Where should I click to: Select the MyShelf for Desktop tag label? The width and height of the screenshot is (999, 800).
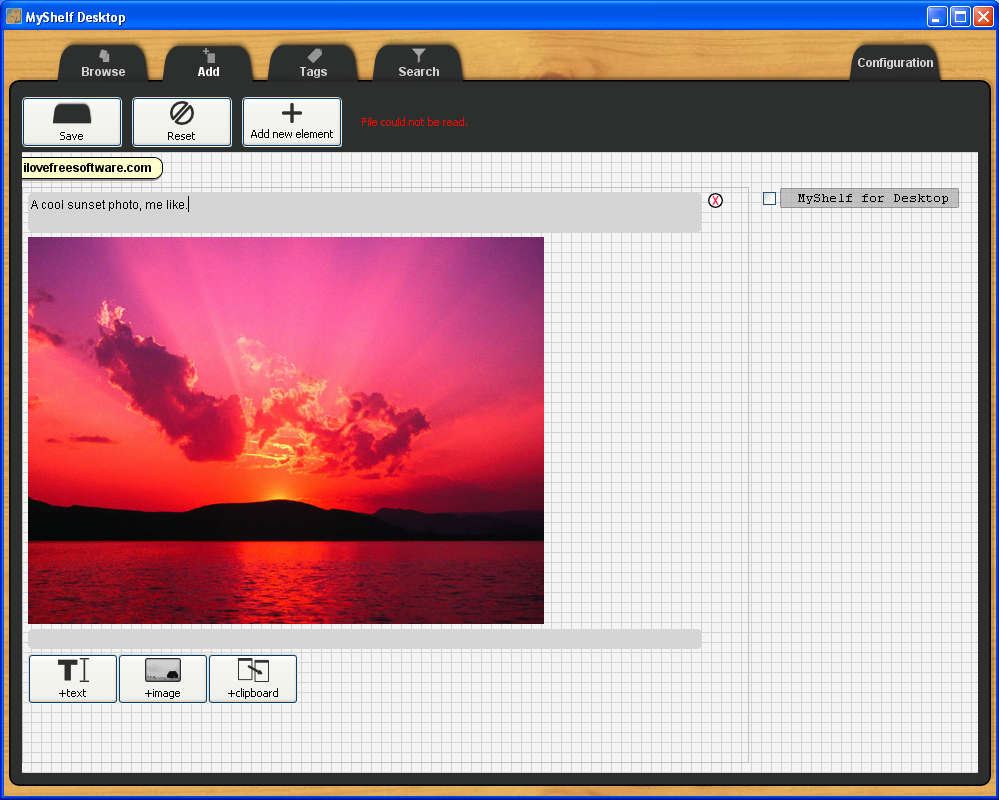(x=870, y=198)
